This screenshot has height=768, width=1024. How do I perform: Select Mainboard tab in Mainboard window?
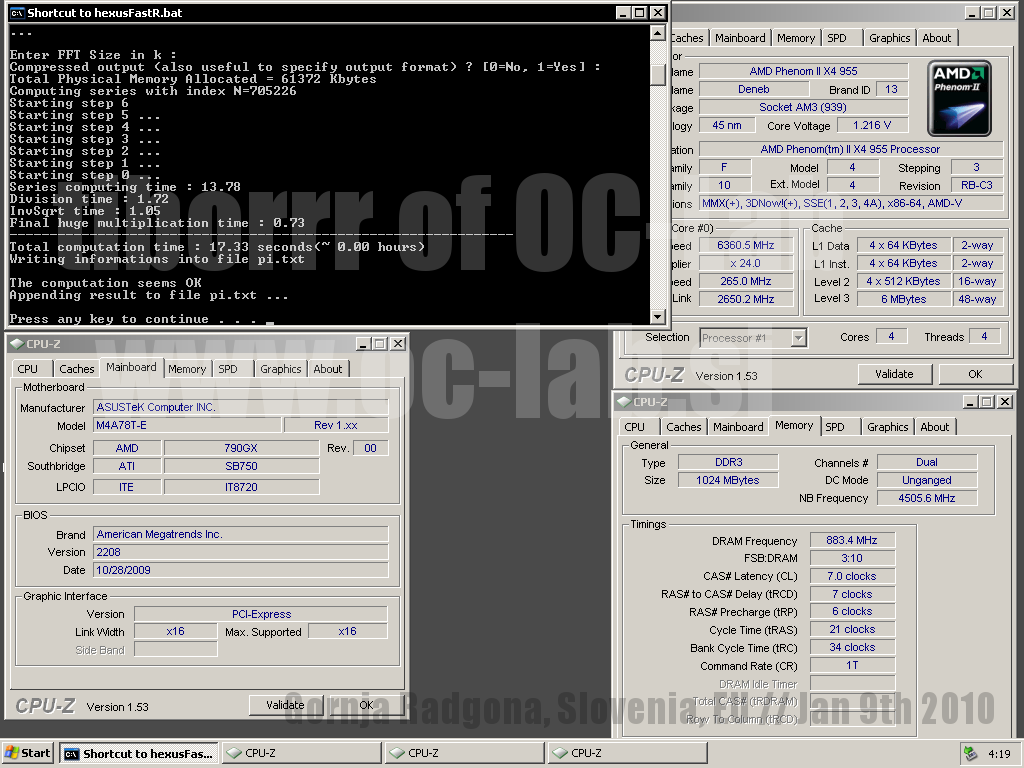pyautogui.click(x=131, y=367)
